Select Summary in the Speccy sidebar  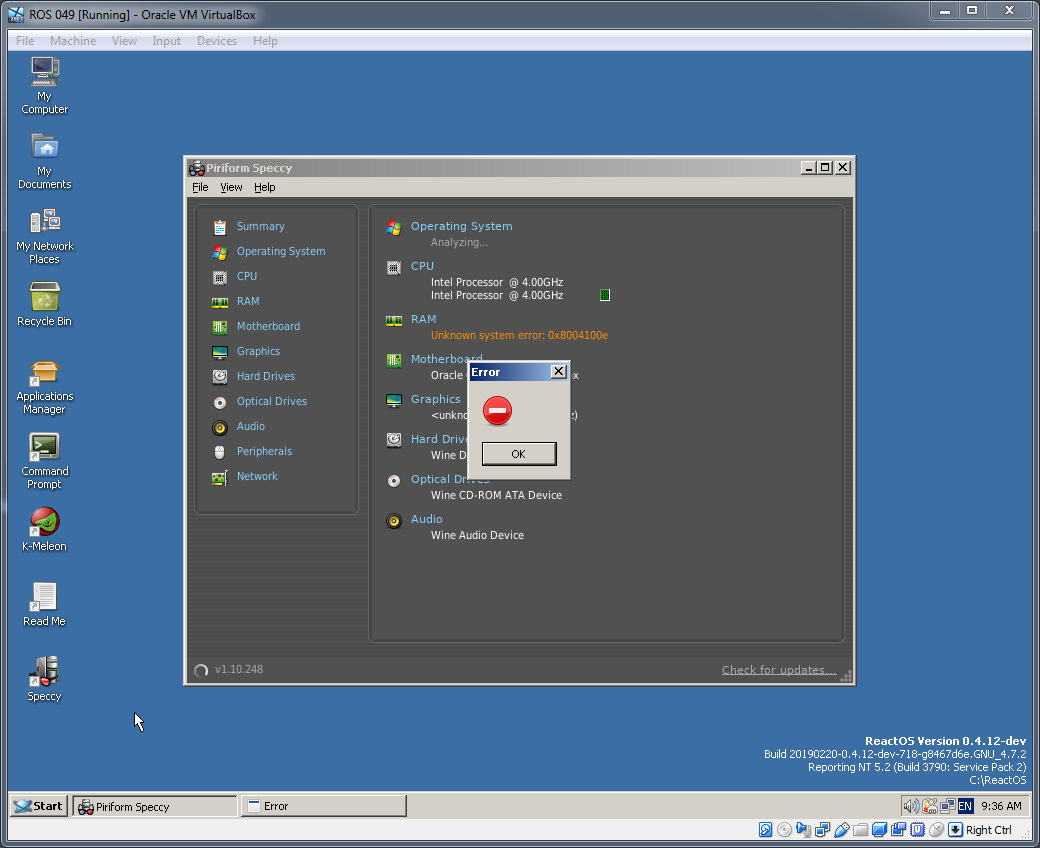tap(260, 227)
